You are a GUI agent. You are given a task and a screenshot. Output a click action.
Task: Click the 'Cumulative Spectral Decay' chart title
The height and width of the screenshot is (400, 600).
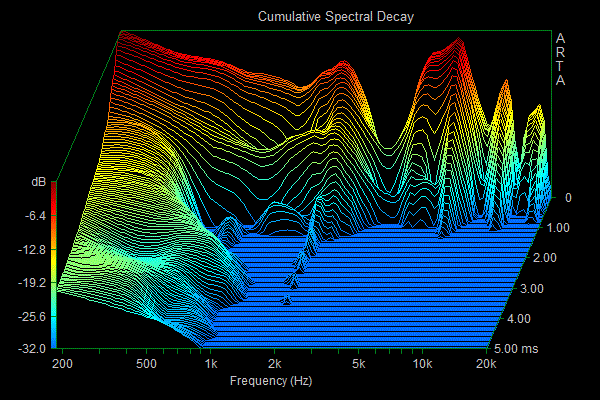336,17
